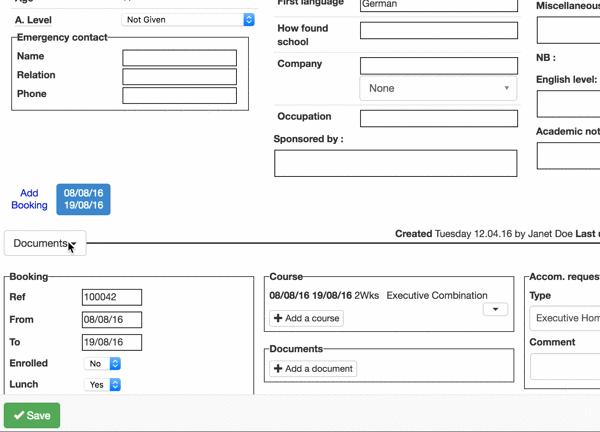Click the Created Tuesday 12.04.16 text
The height and width of the screenshot is (432, 600).
453,234
